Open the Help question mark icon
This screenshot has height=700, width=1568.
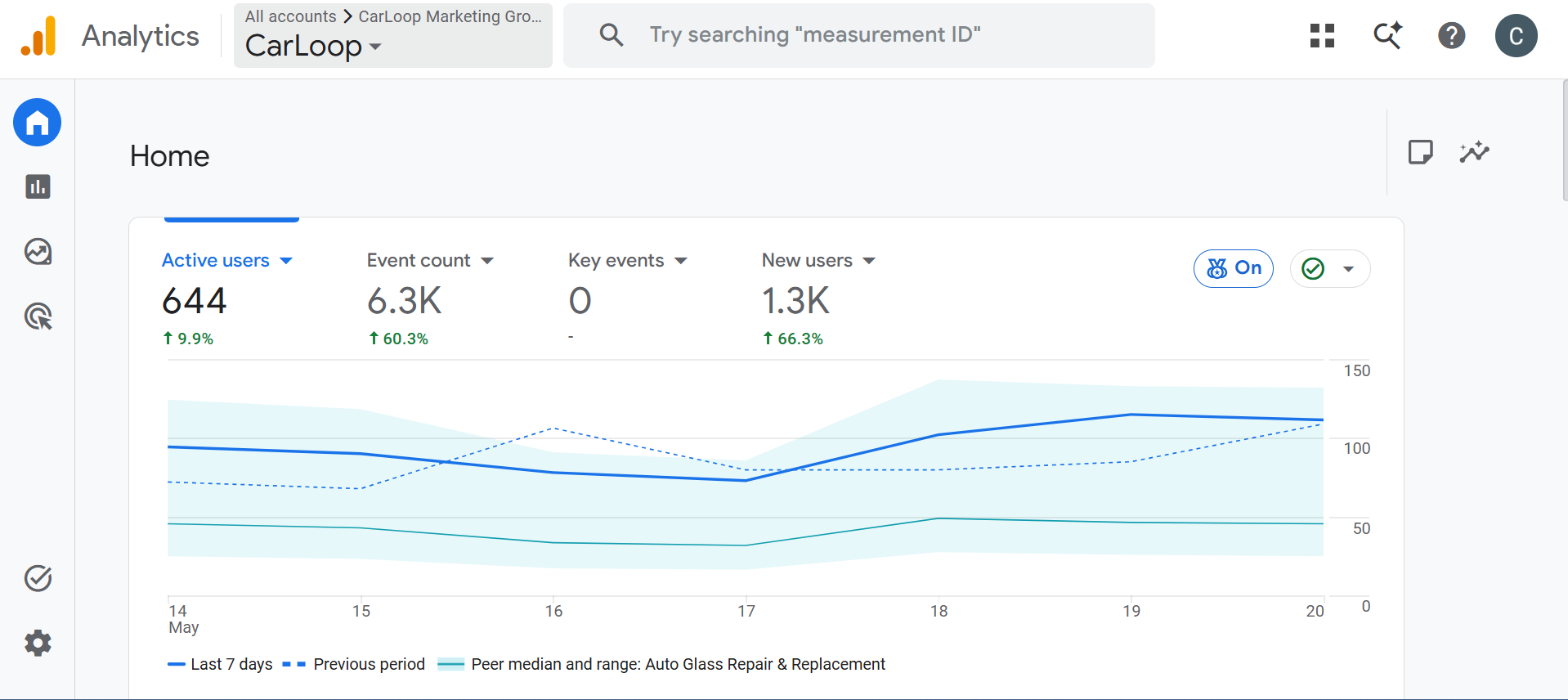1452,36
